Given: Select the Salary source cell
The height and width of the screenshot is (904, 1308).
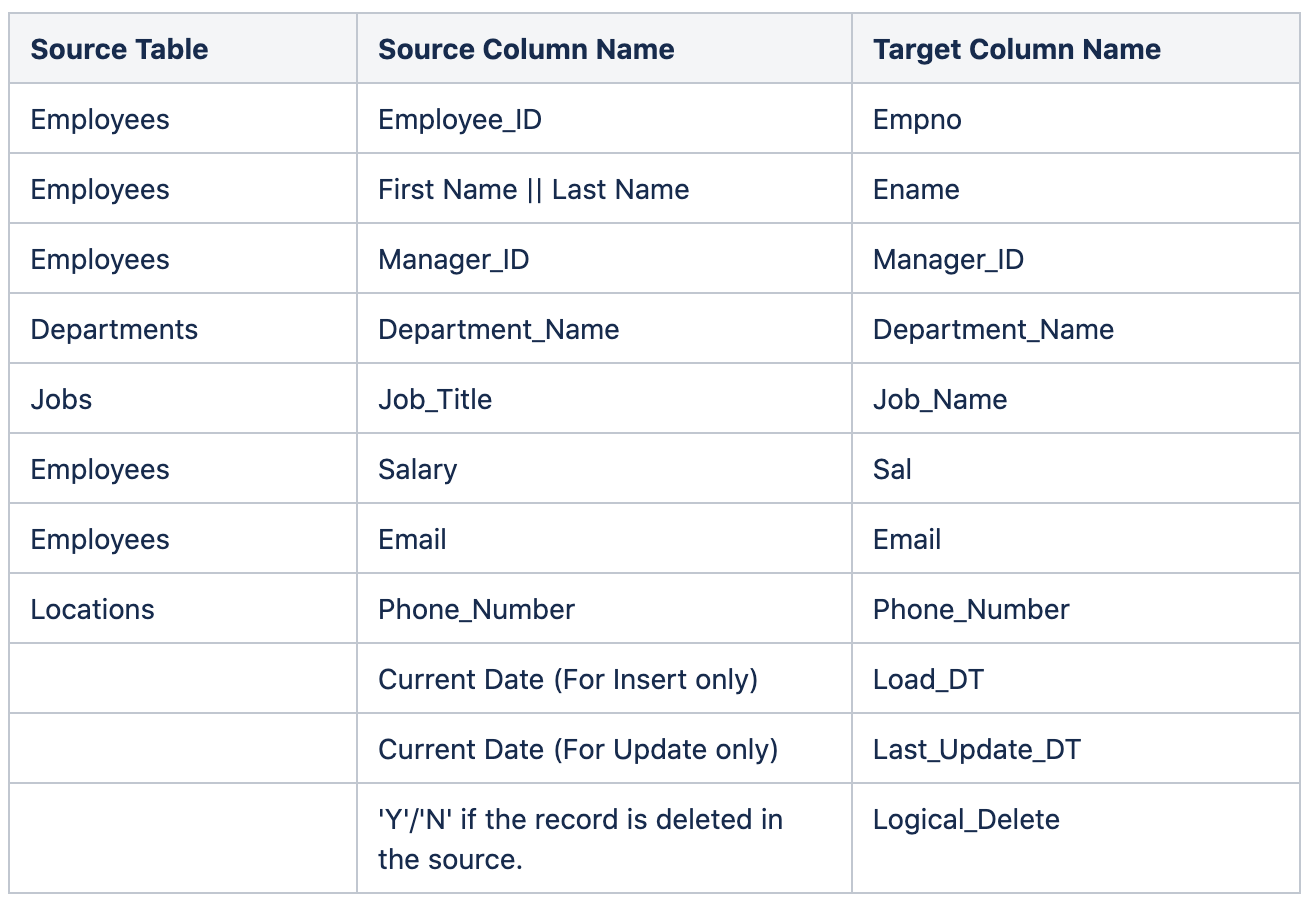Looking at the screenshot, I should click(416, 469).
